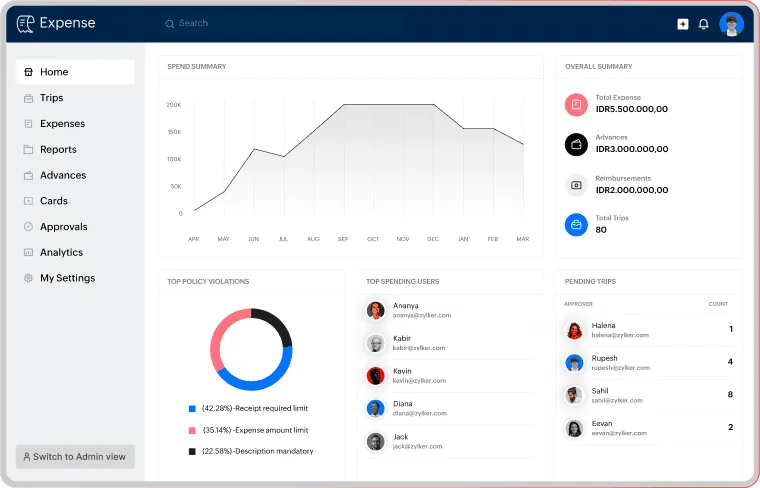760x488 pixels.
Task: Click Kabir's avatar in top spenders
Action: point(375,343)
